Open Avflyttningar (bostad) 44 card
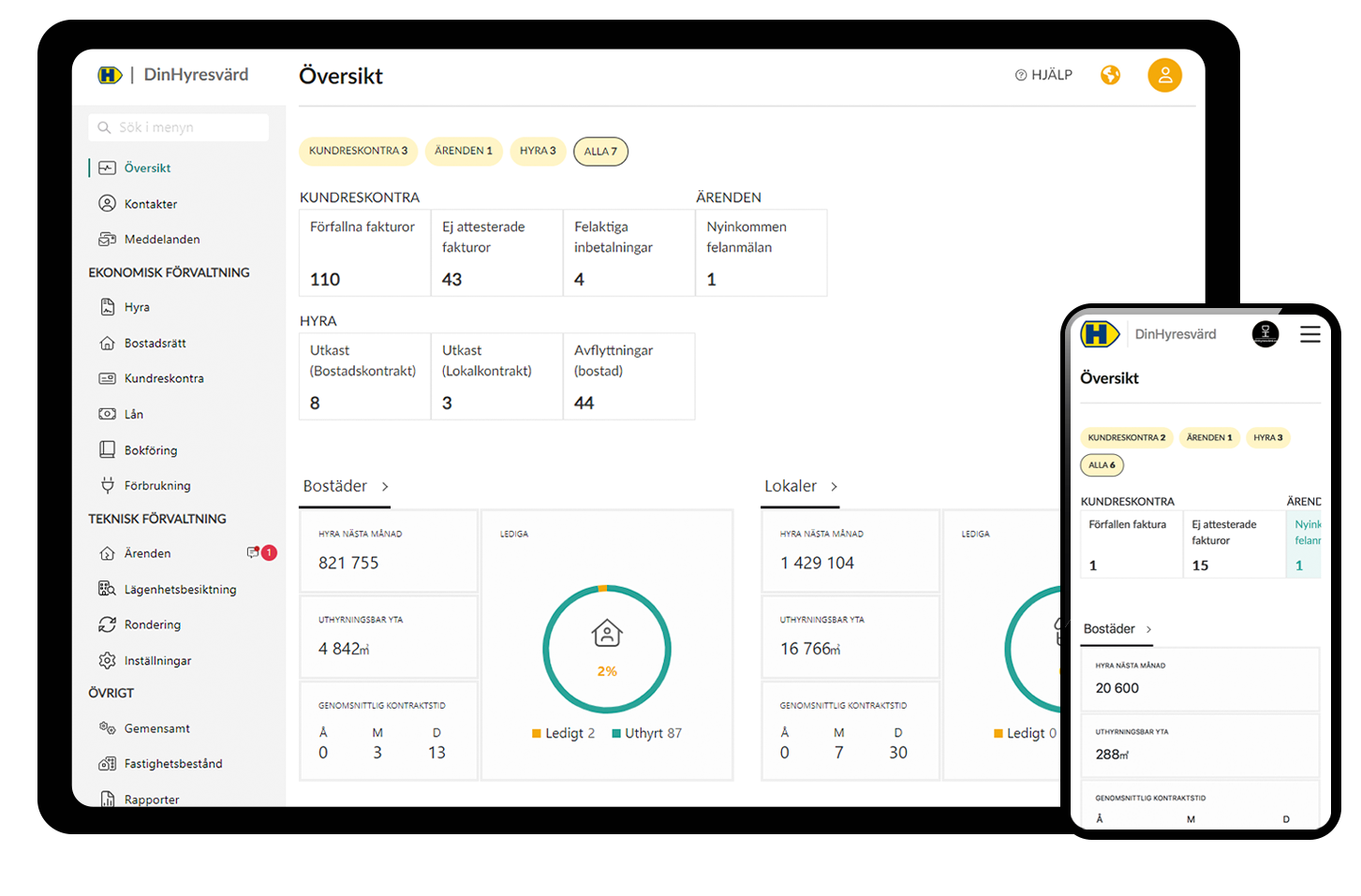 click(629, 376)
